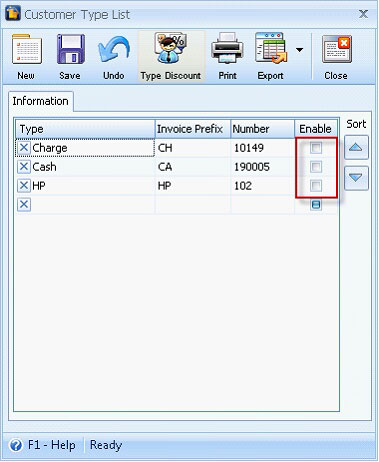Screen dimensions: 379x462
Task: Sort by the Type column header
Action: point(85,129)
